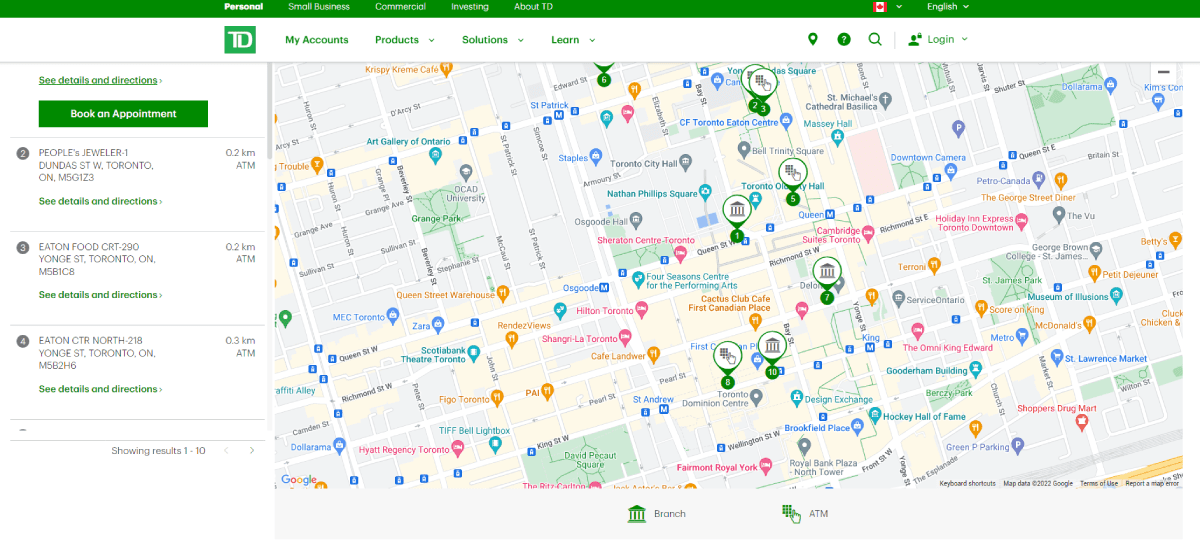Open the About TD section

pos(534,7)
